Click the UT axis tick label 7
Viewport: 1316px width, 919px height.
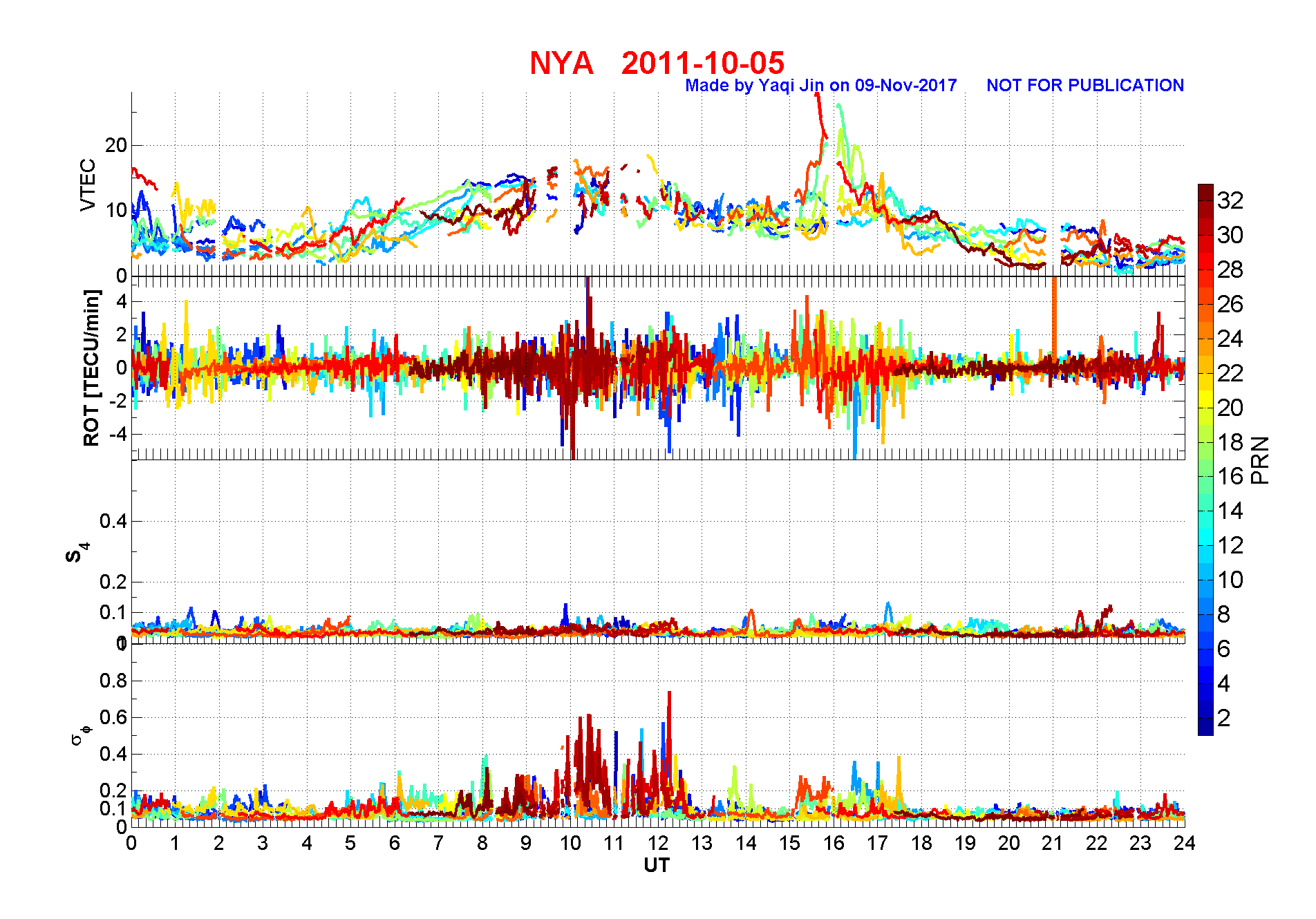point(438,843)
